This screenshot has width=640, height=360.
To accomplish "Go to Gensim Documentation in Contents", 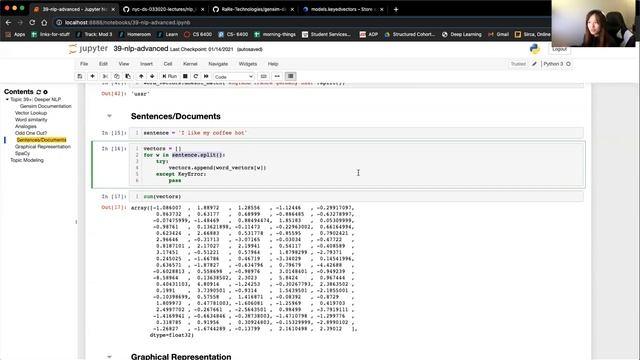I will pyautogui.click(x=46, y=106).
